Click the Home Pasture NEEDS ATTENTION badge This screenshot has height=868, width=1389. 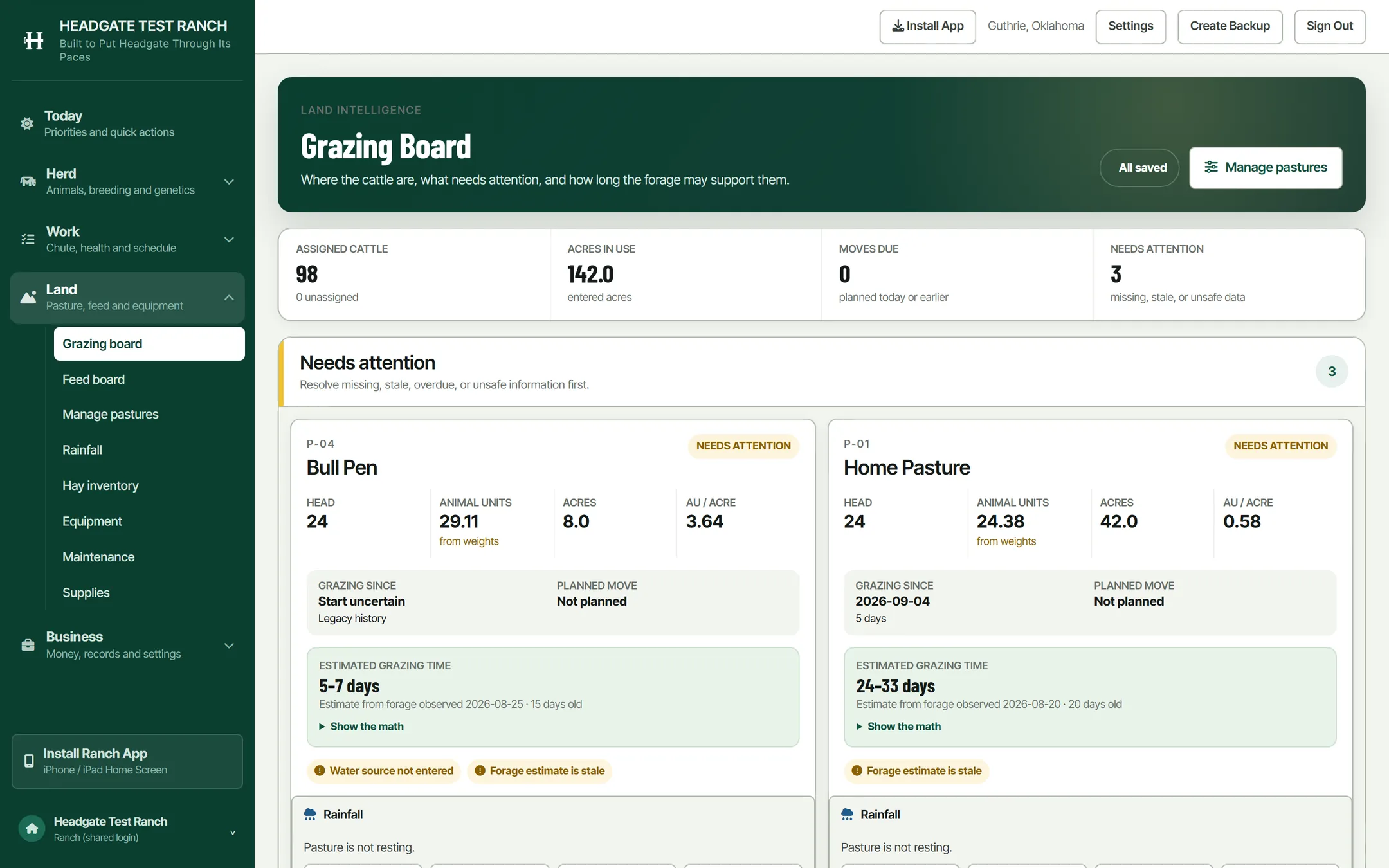pos(1280,446)
